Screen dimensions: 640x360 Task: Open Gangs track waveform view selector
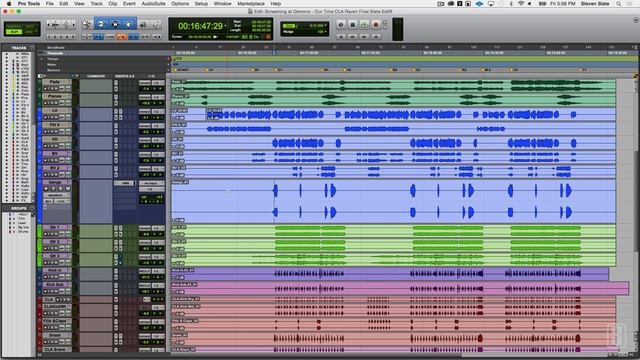point(56,196)
